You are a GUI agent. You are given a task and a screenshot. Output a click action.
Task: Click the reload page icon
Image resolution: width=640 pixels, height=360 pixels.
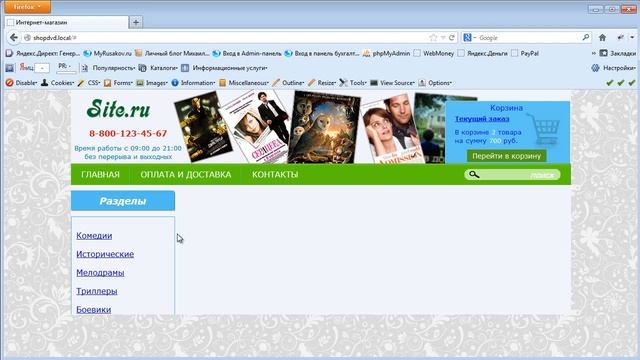452,38
